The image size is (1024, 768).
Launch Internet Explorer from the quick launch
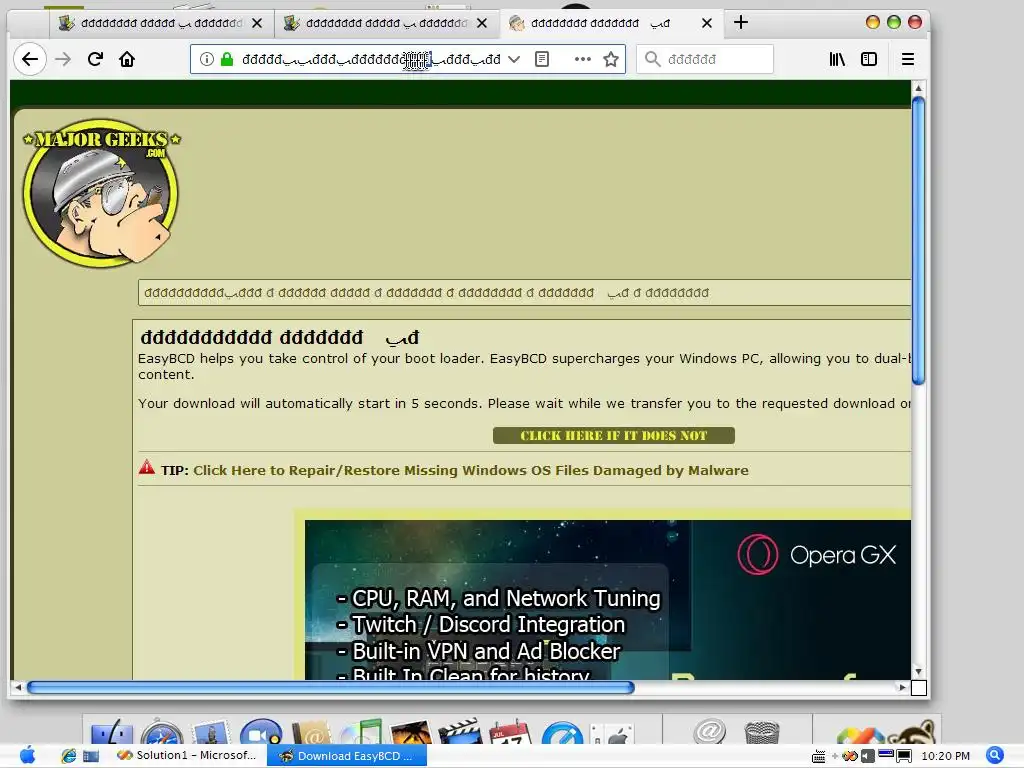(69, 756)
